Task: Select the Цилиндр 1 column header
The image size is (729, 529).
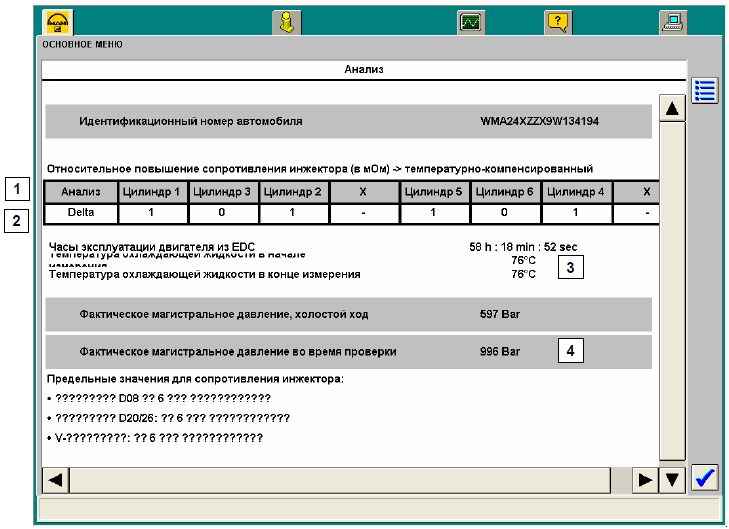Action: click(x=153, y=190)
